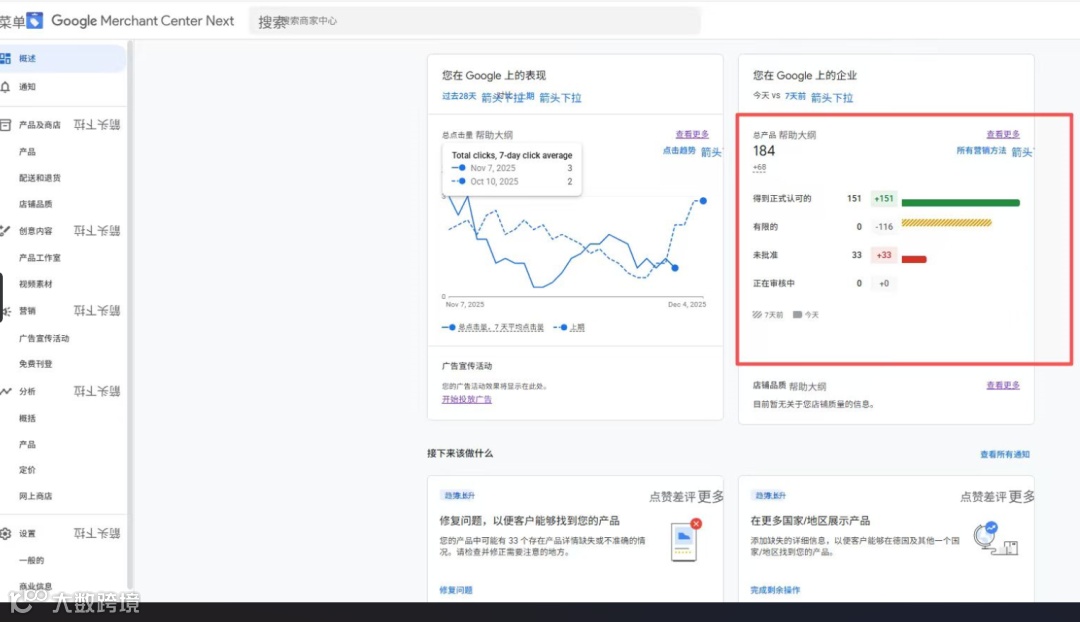The width and height of the screenshot is (1080, 622).
Task: Open 视频素材 sidebar item
Action: pyautogui.click(x=36, y=284)
